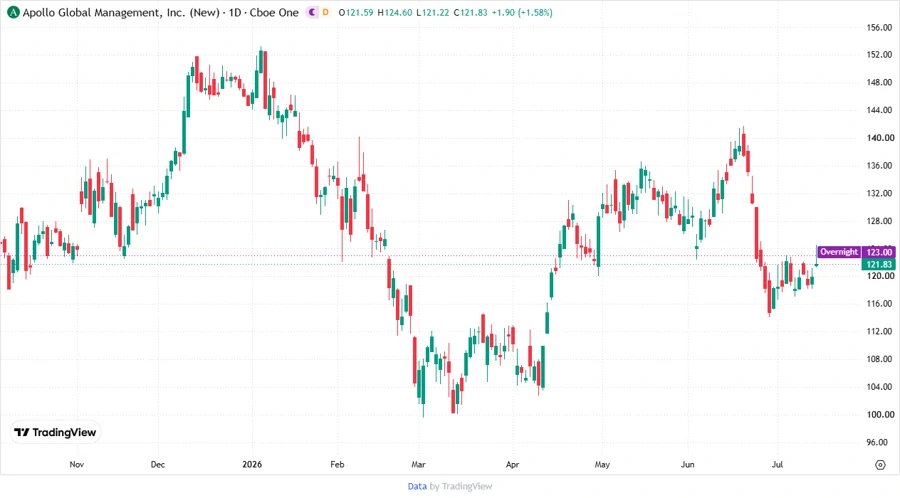
Task: Click the 128.00 price axis label
Action: [879, 221]
